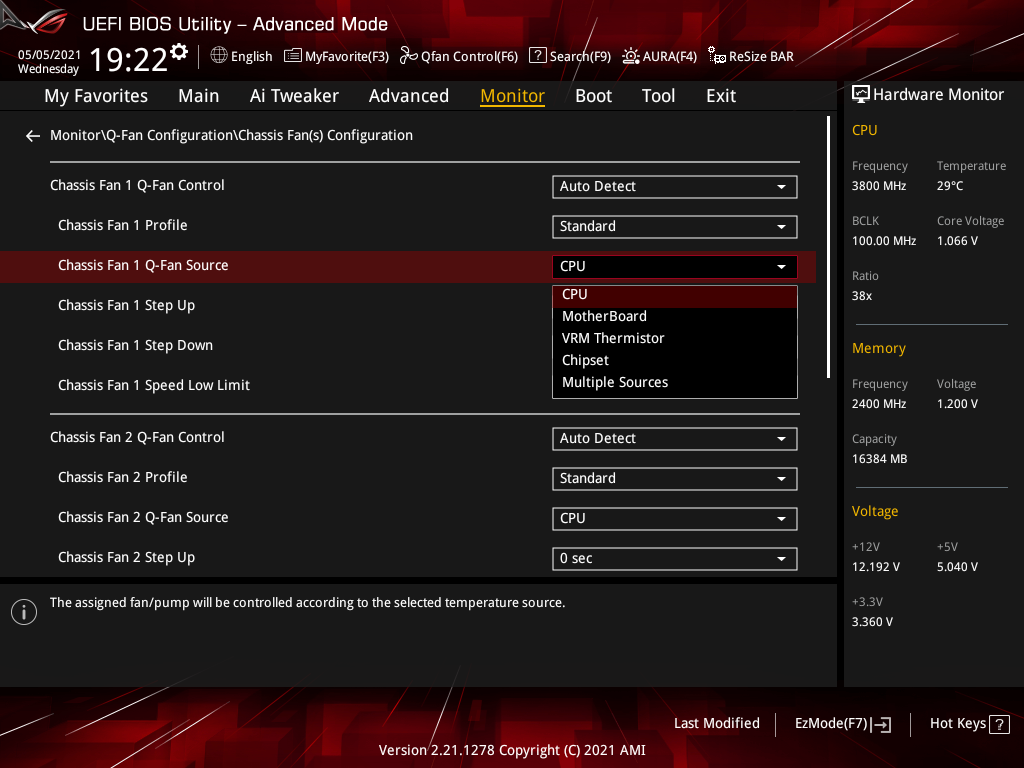Open MyFavorite(F3) list icon
The image size is (1024, 768).
[293, 56]
